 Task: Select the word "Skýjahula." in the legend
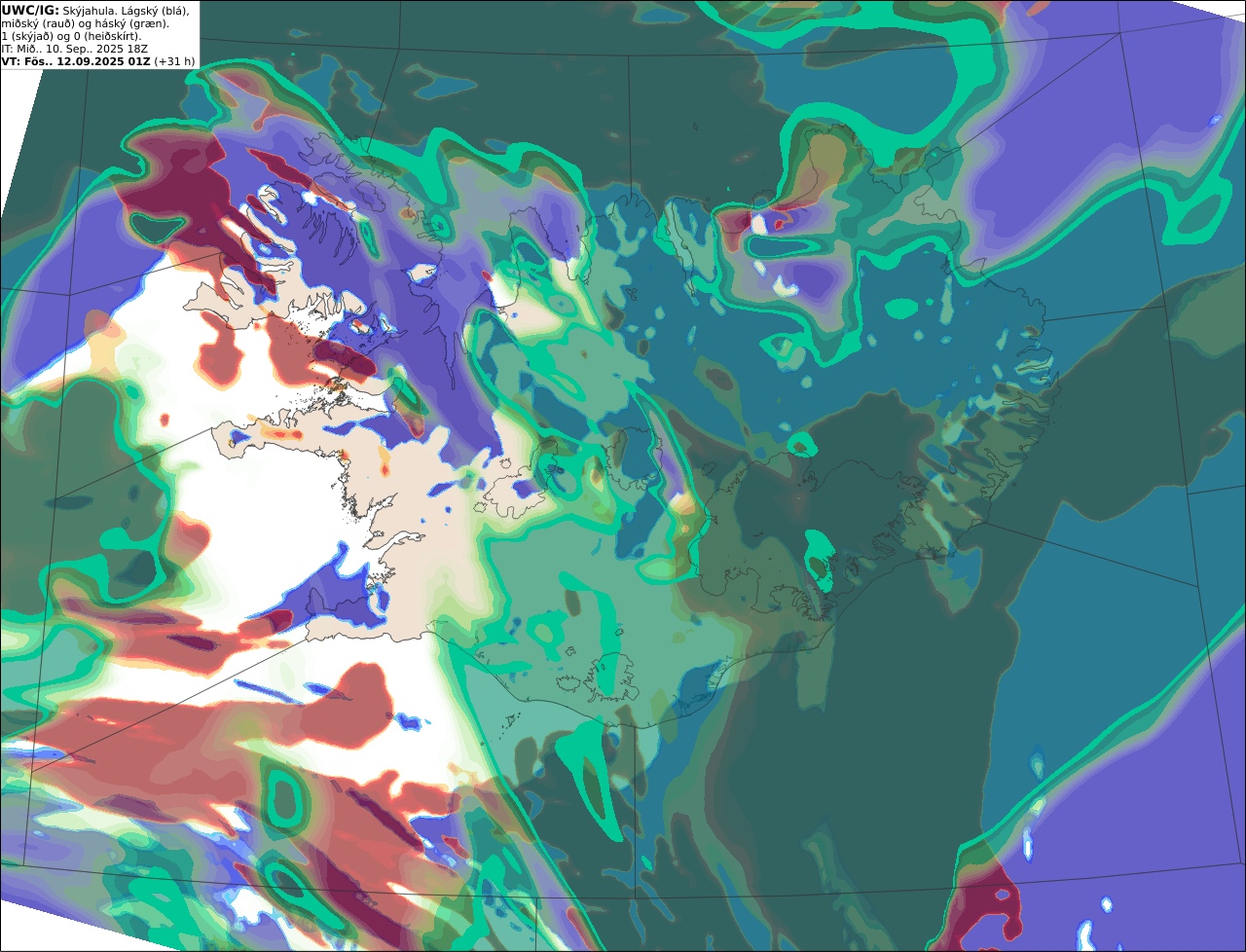tap(89, 11)
